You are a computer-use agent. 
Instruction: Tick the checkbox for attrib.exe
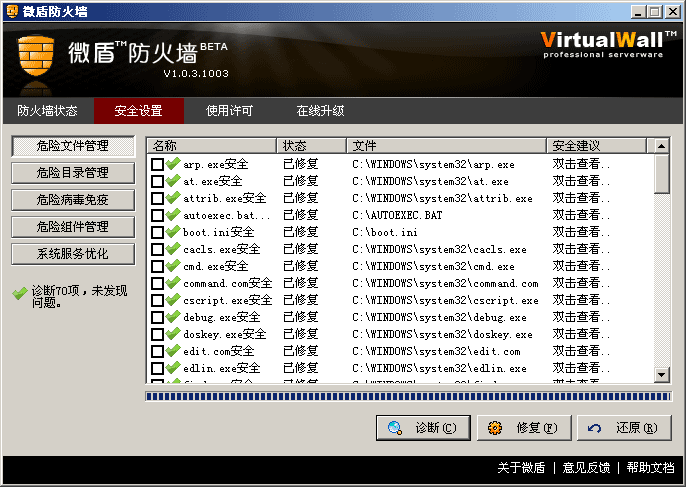pyautogui.click(x=157, y=198)
